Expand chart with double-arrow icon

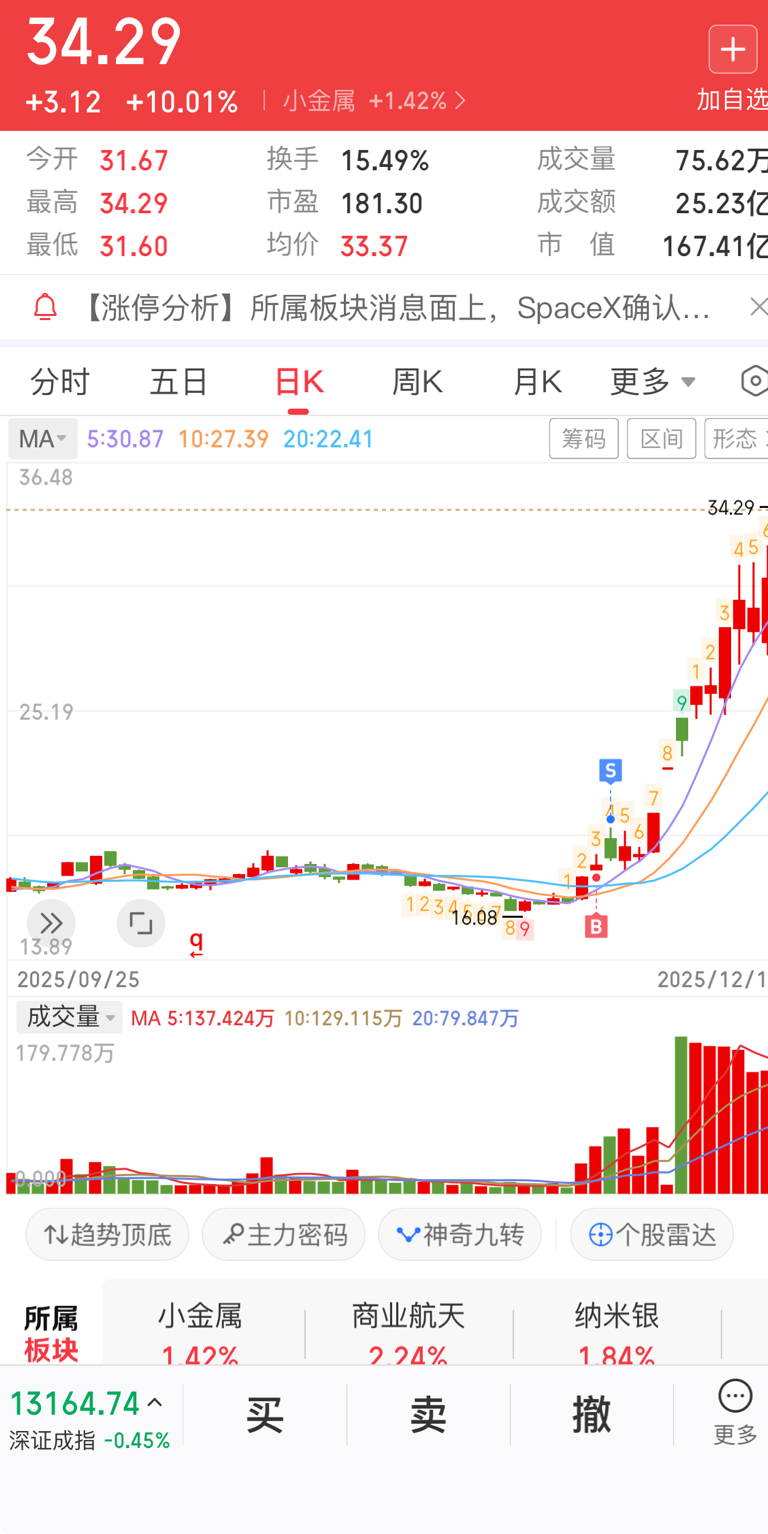click(51, 922)
